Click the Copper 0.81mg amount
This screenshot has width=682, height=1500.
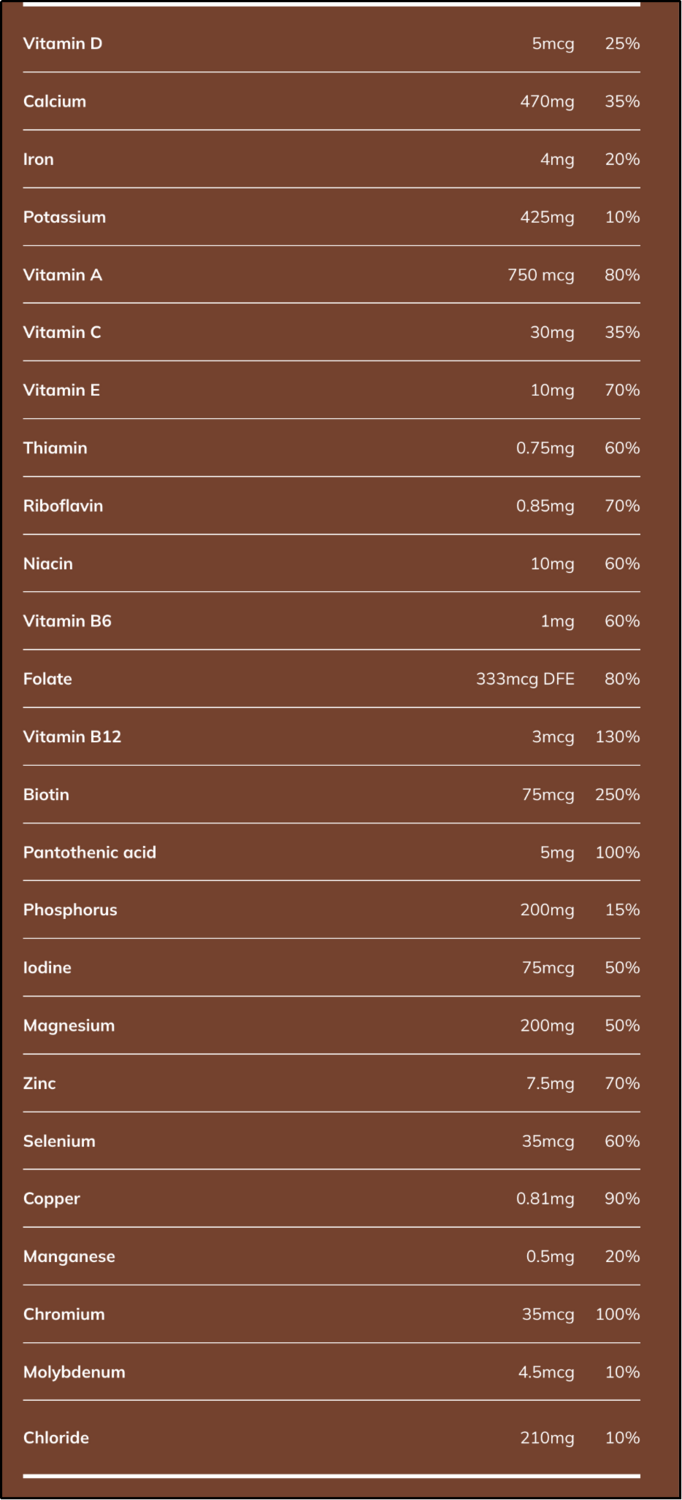point(547,1199)
